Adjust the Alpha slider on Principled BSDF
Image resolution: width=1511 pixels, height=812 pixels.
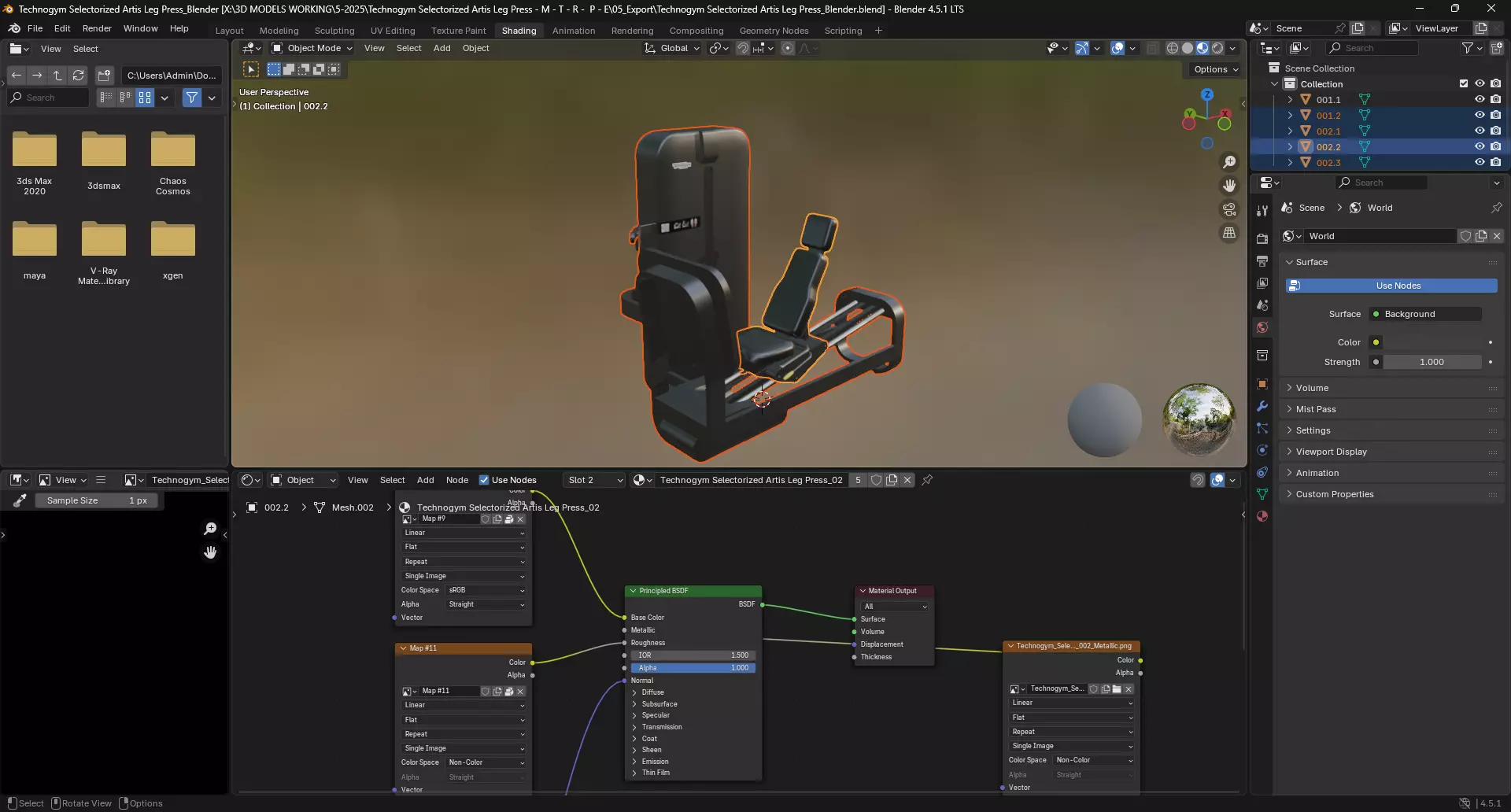693,668
